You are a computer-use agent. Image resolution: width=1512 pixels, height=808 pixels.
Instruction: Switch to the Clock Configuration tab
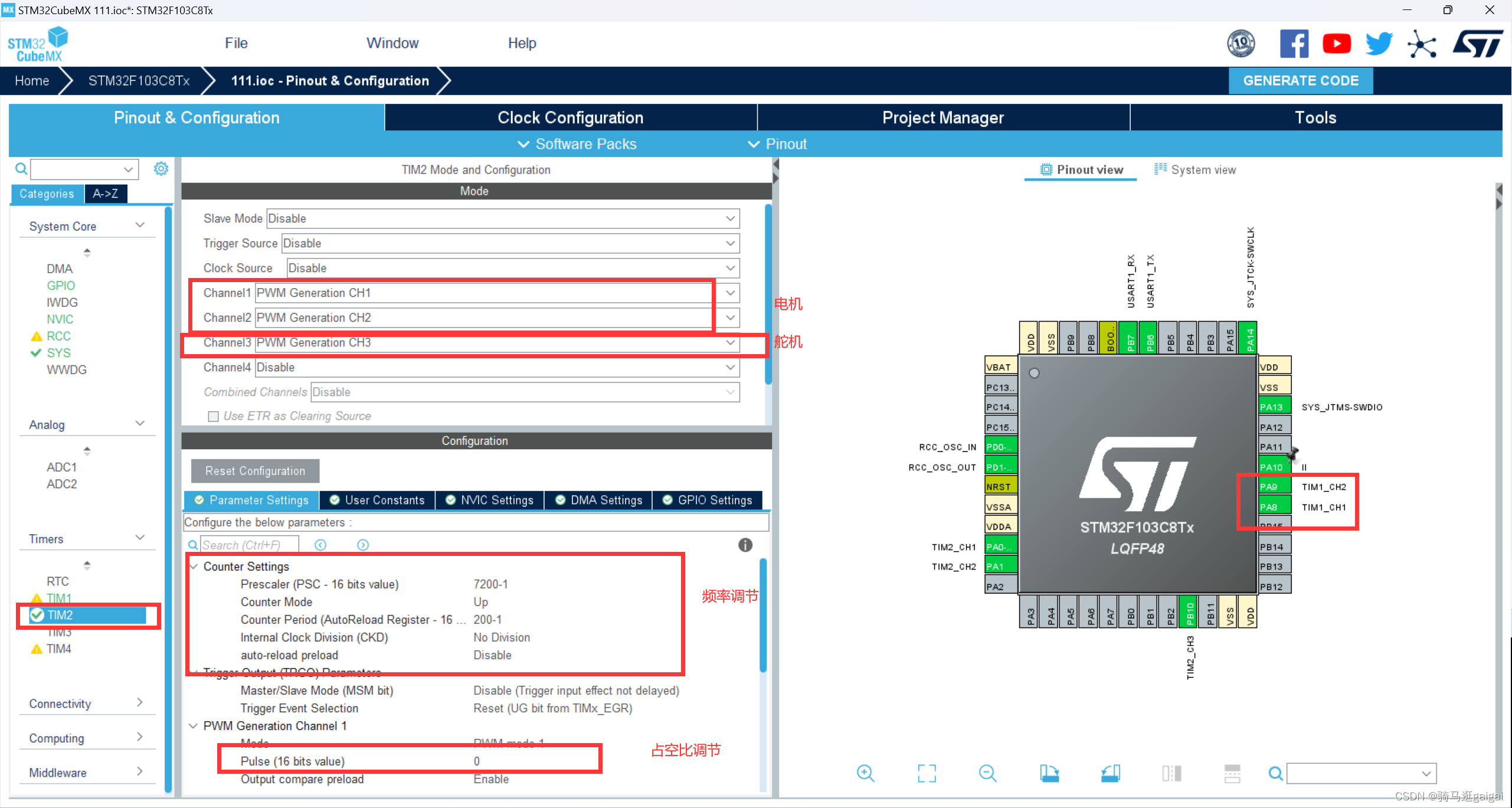[x=570, y=117]
